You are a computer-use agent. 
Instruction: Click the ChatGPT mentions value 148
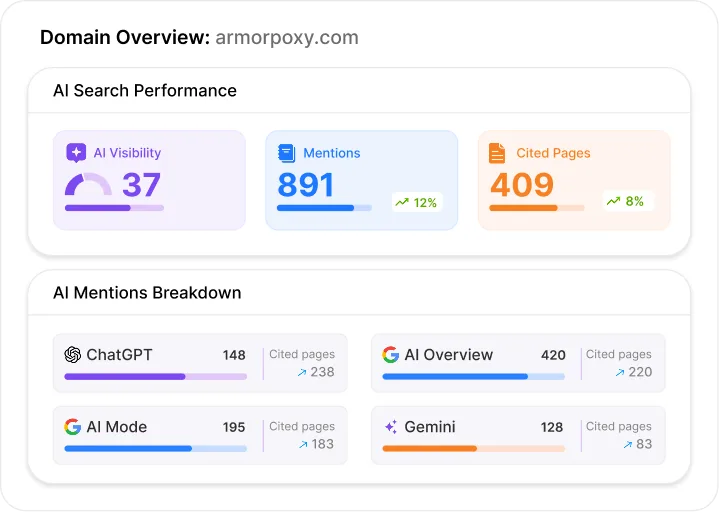point(234,355)
